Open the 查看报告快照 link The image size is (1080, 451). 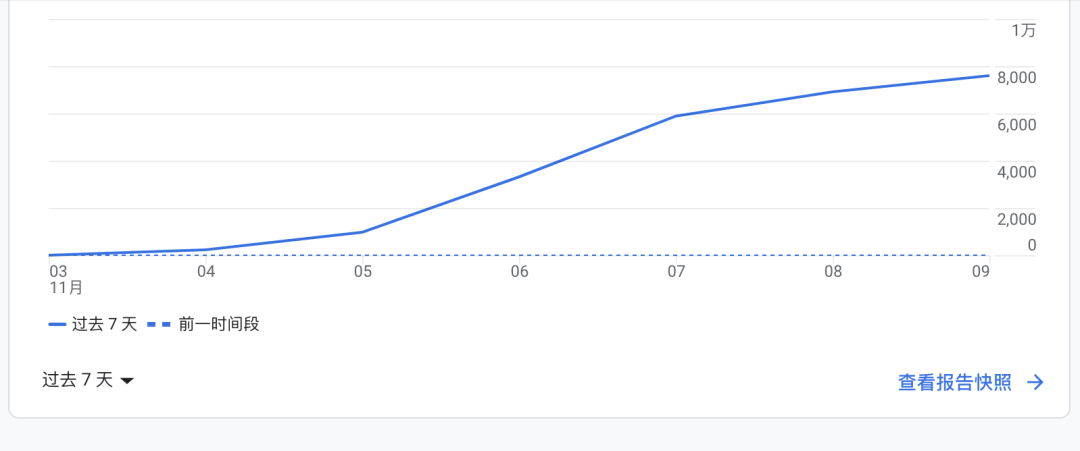(955, 382)
